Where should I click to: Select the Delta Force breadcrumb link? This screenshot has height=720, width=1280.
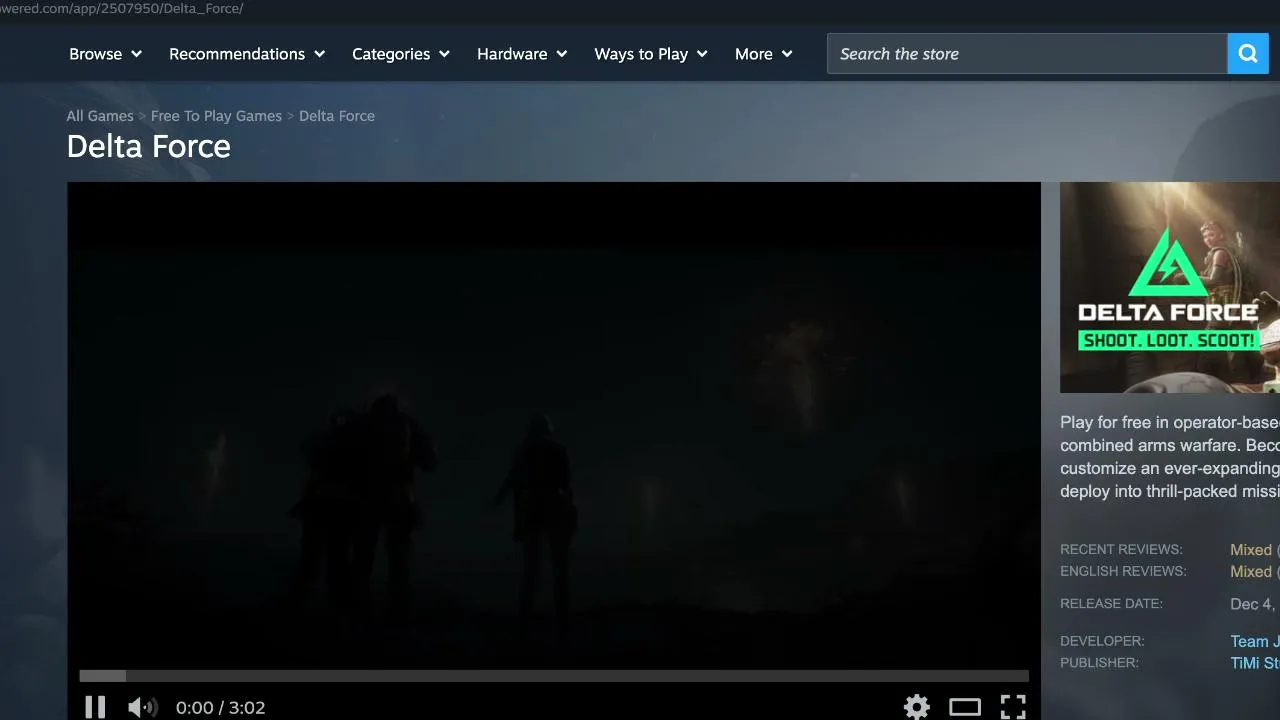[337, 116]
